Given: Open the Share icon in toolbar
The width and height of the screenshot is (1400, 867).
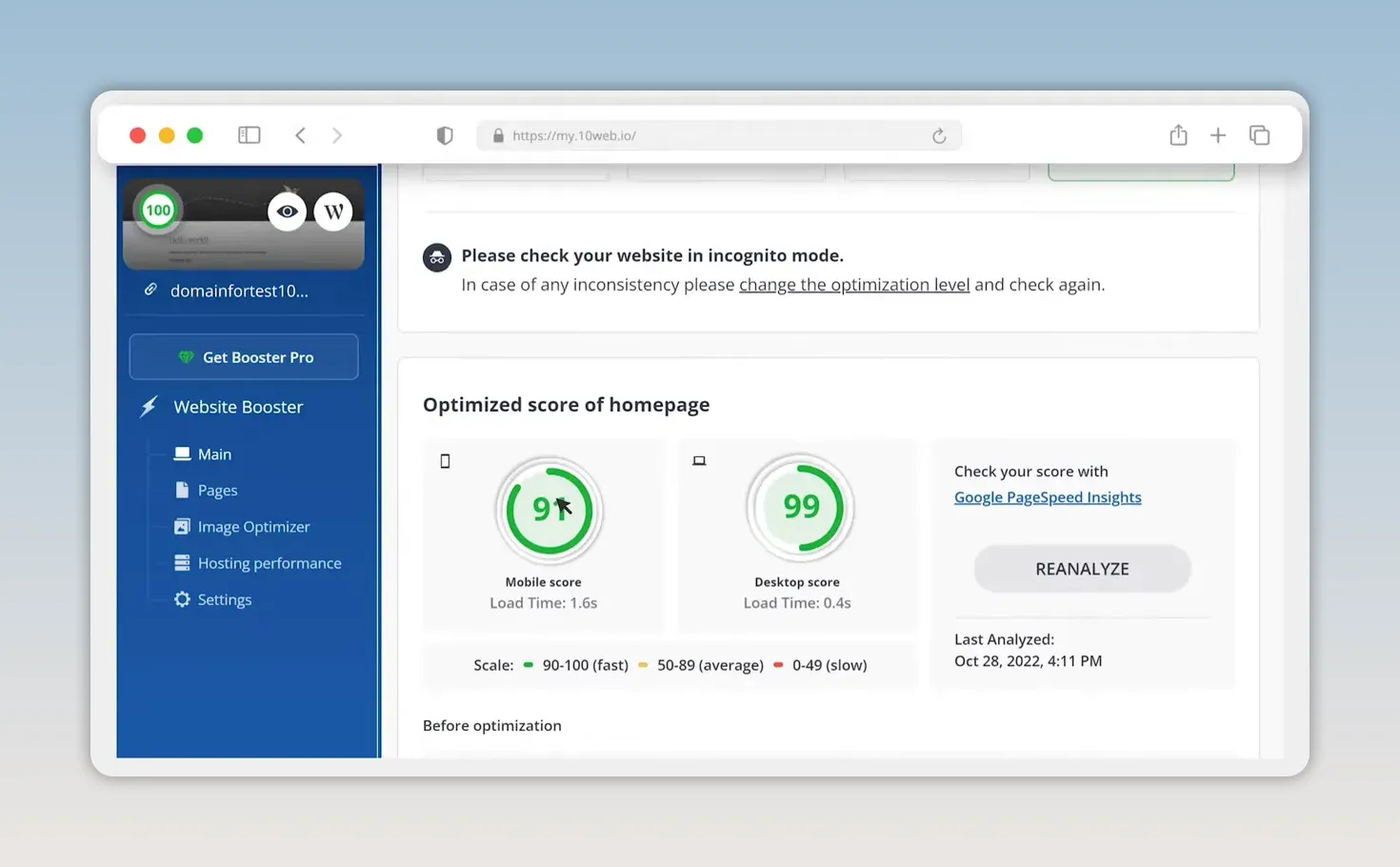Looking at the screenshot, I should point(1178,134).
